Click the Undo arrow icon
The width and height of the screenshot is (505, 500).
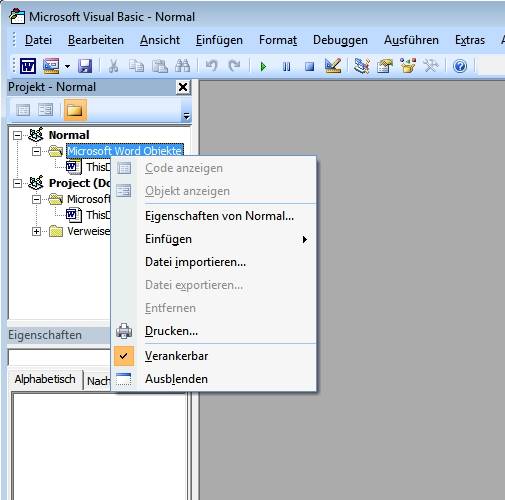pyautogui.click(x=211, y=66)
